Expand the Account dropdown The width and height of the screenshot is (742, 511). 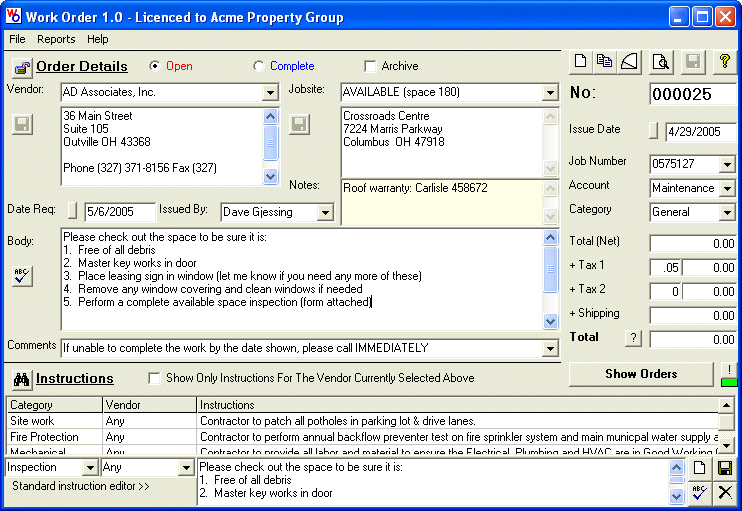(727, 188)
